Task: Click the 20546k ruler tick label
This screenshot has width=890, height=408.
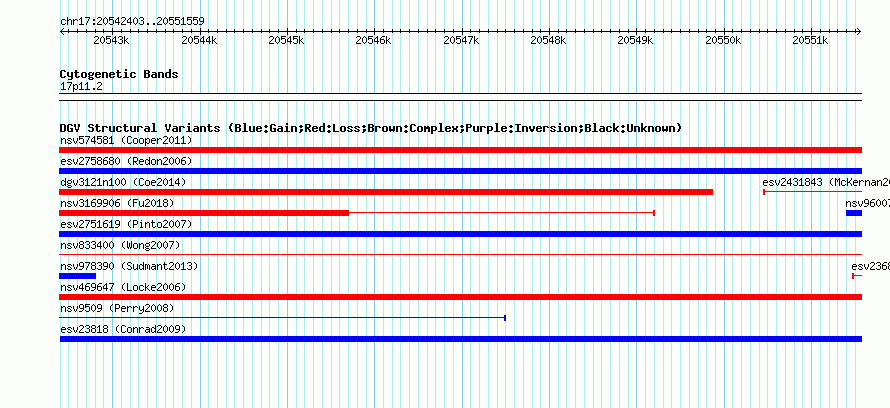Action: point(373,41)
